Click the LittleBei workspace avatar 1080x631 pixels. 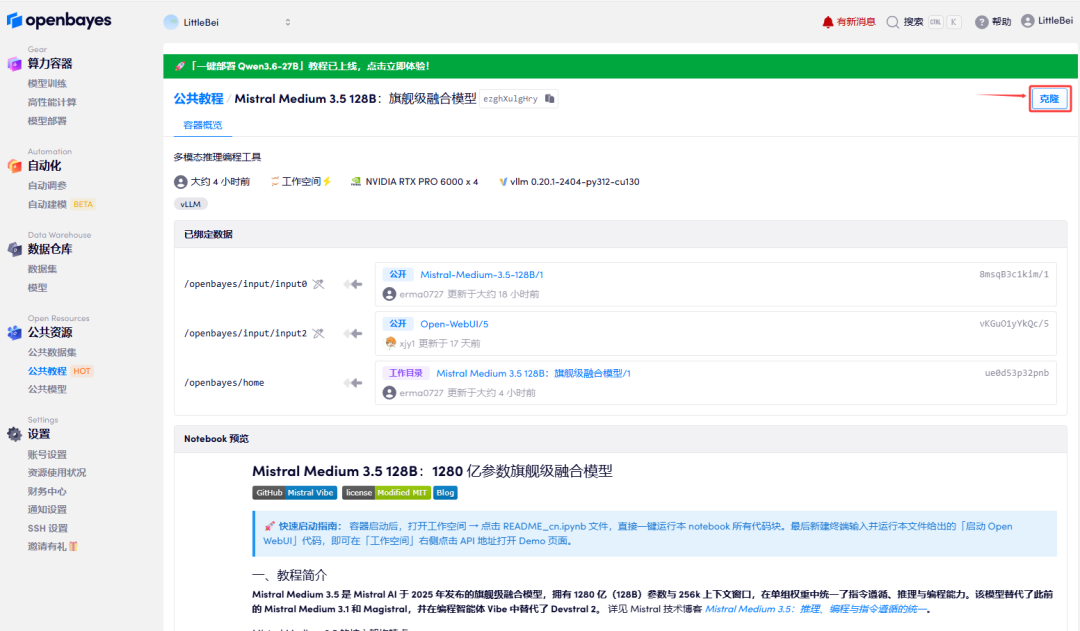click(171, 22)
